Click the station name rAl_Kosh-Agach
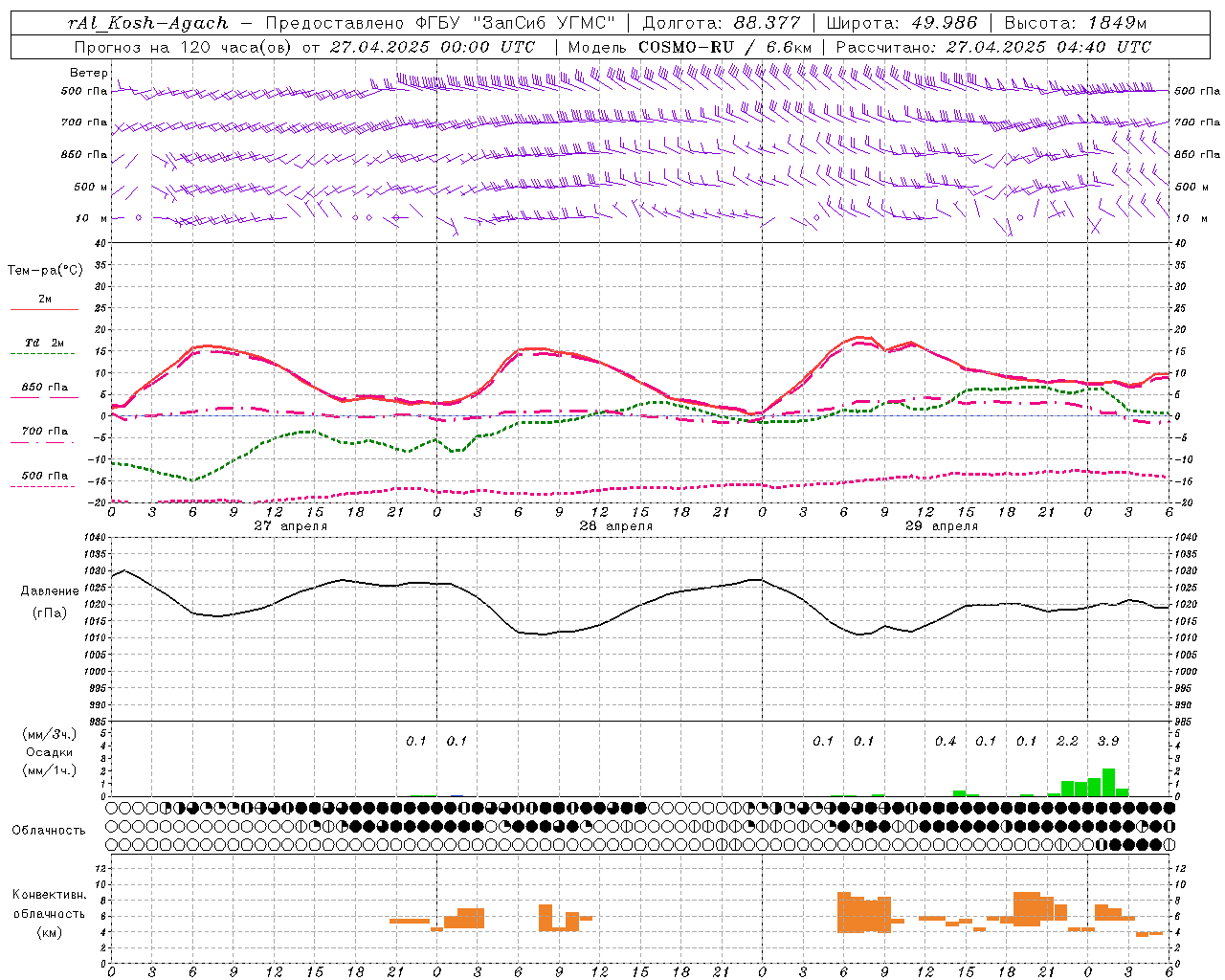 coord(149,23)
